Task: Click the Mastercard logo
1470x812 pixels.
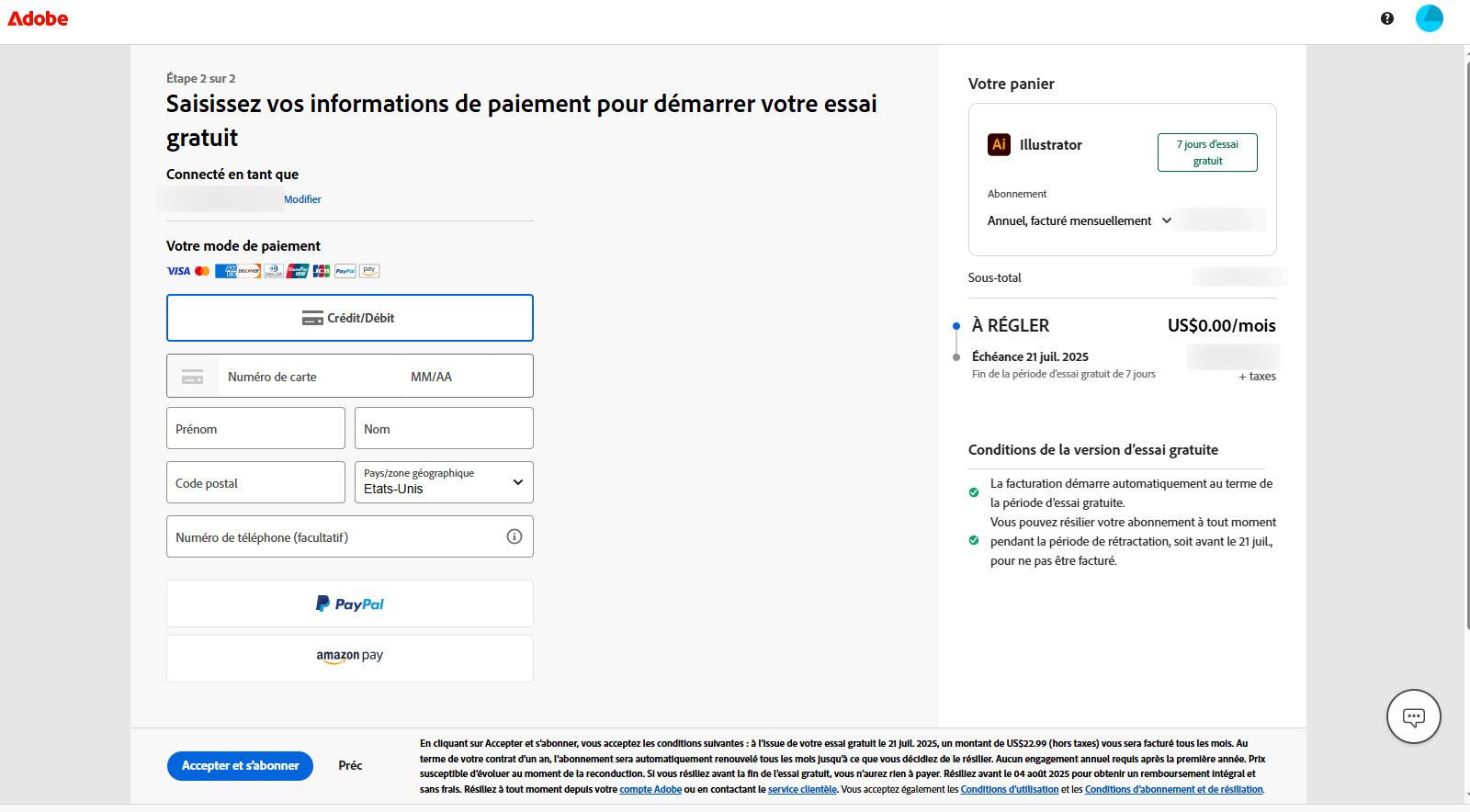Action: pos(202,271)
